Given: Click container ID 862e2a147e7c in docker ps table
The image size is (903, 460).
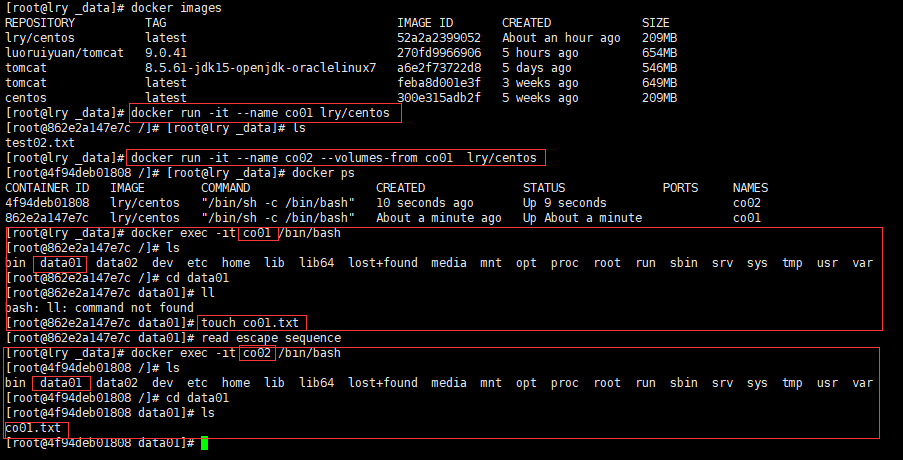Looking at the screenshot, I should (x=47, y=218).
